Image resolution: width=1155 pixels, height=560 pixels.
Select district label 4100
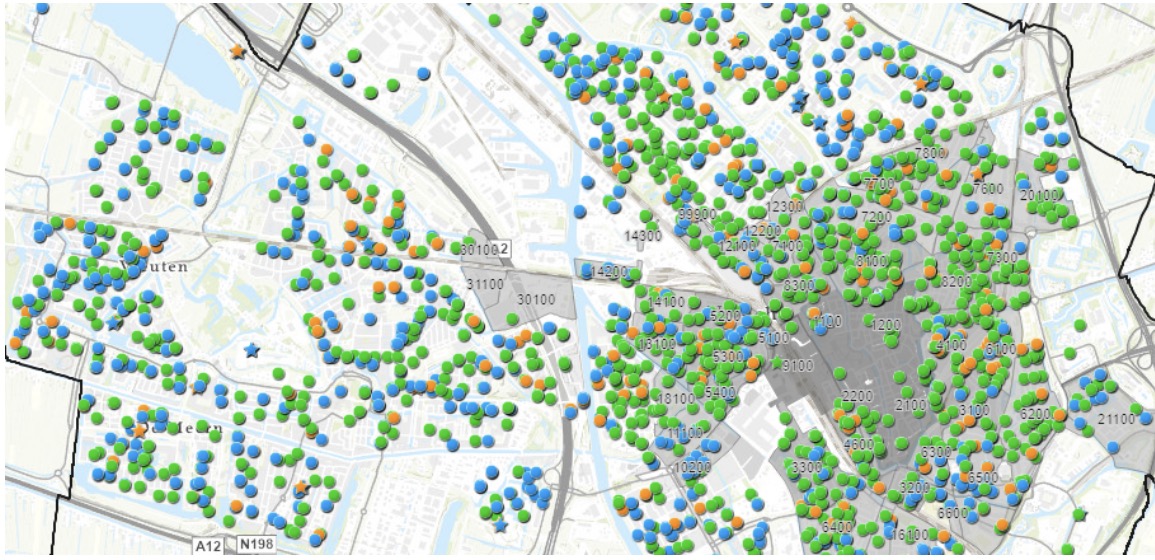coord(952,345)
